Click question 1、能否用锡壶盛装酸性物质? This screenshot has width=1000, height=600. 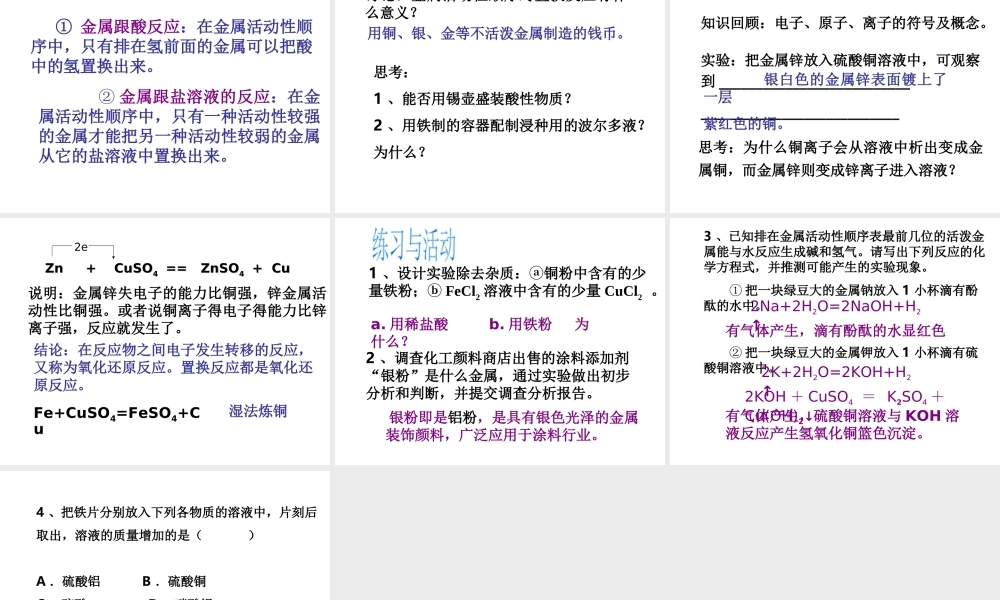pos(473,99)
